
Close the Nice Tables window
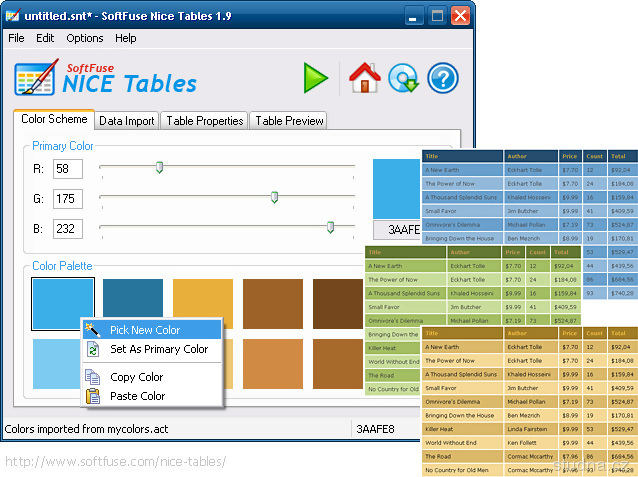(461, 16)
